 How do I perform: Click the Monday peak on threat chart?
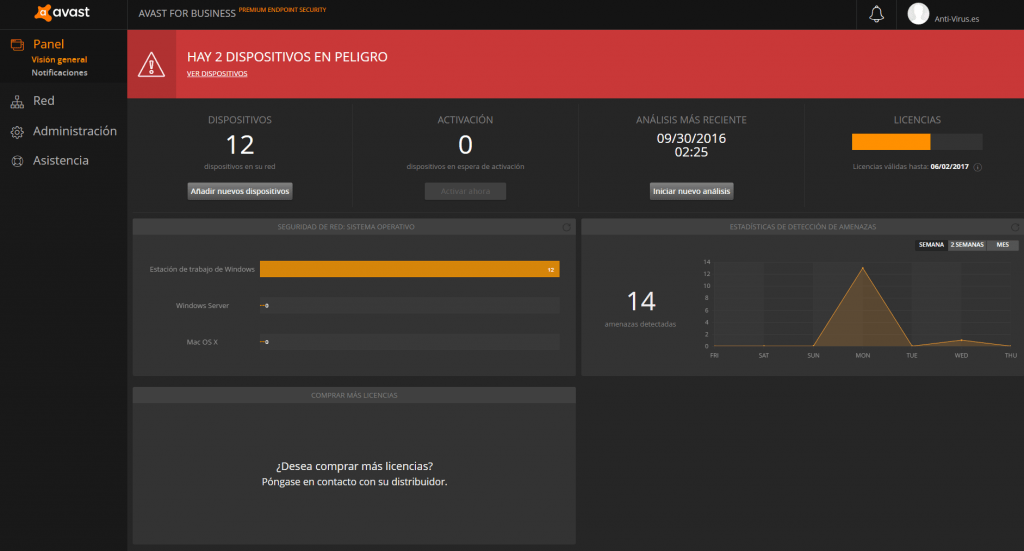pos(863,268)
